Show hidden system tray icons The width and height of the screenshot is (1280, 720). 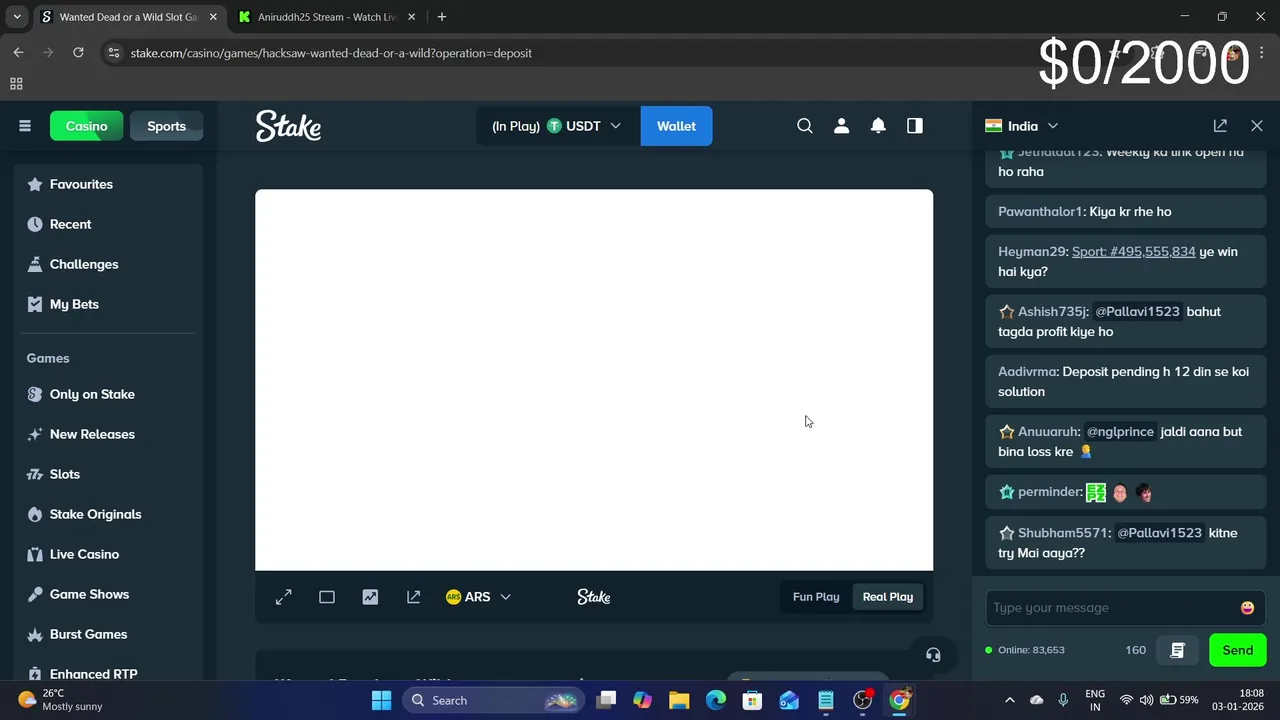click(x=1009, y=700)
